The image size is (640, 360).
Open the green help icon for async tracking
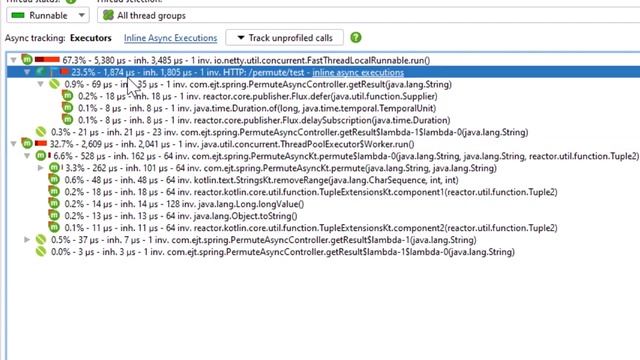coord(356,38)
